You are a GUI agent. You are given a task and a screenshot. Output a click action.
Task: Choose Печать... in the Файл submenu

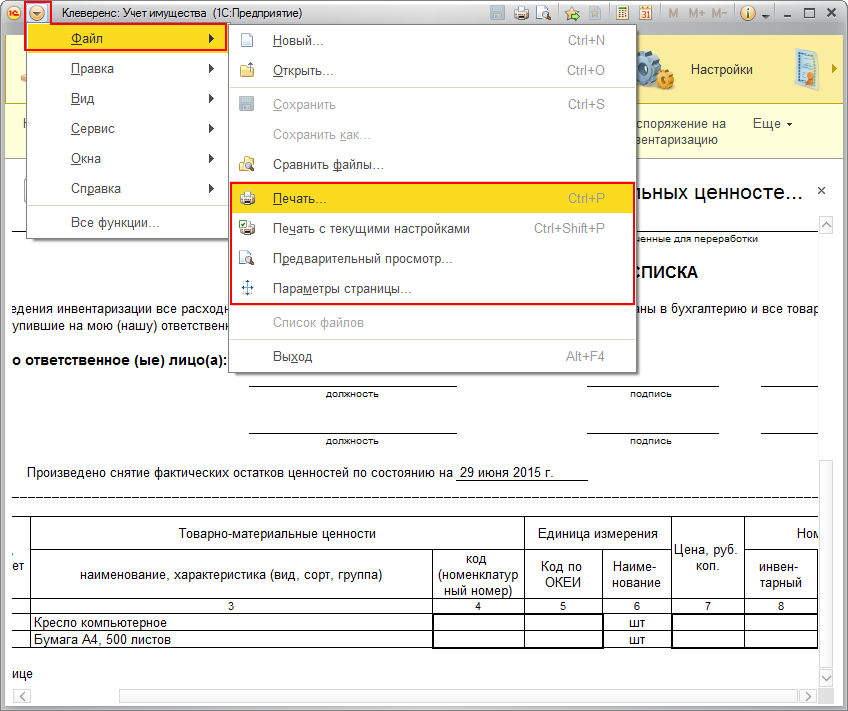tap(432, 198)
